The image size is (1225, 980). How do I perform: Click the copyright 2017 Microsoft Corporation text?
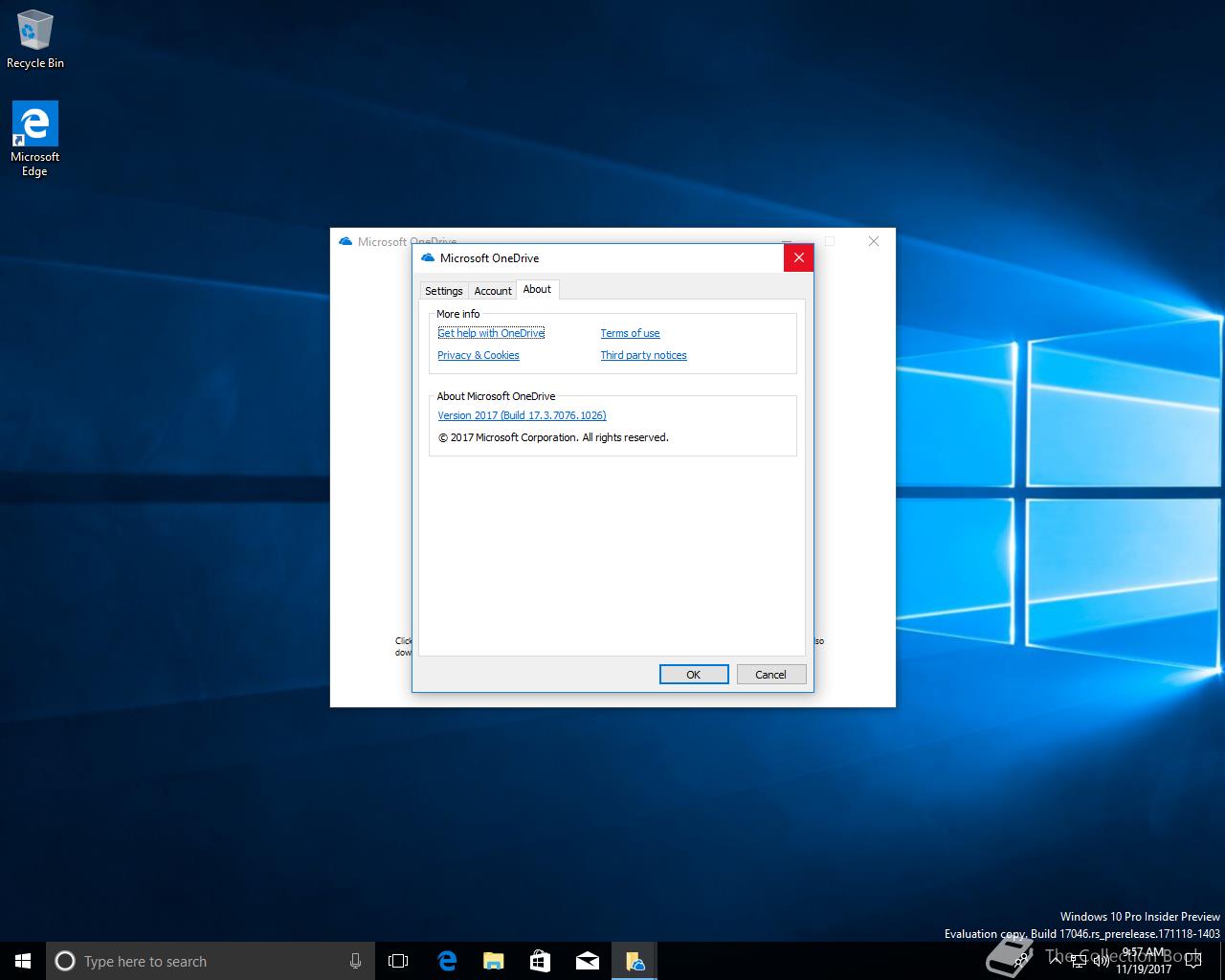pos(553,437)
